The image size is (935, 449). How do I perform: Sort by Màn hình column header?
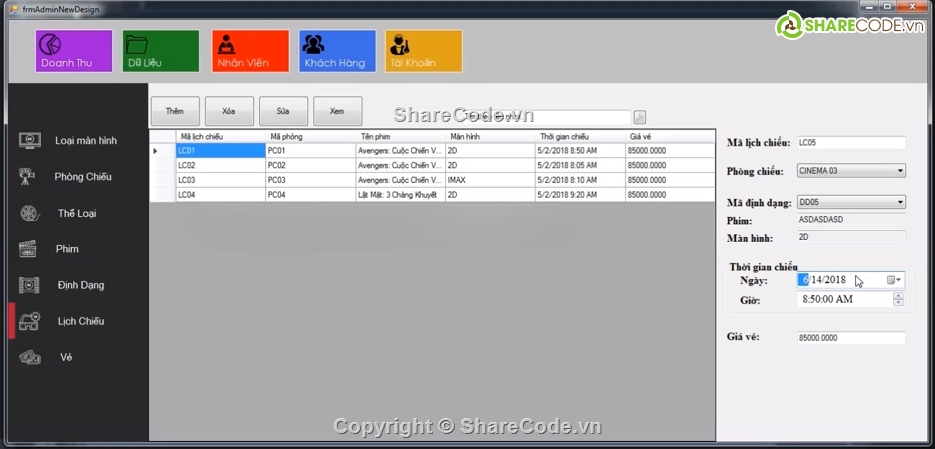(491, 137)
